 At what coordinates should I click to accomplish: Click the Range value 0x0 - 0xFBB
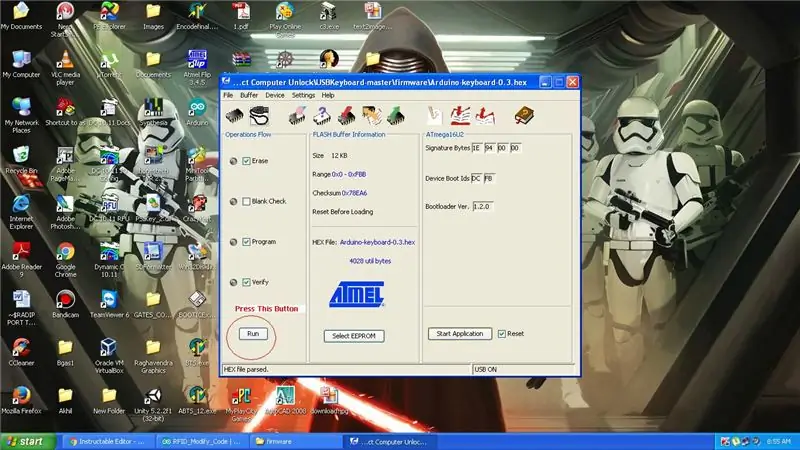click(x=349, y=174)
